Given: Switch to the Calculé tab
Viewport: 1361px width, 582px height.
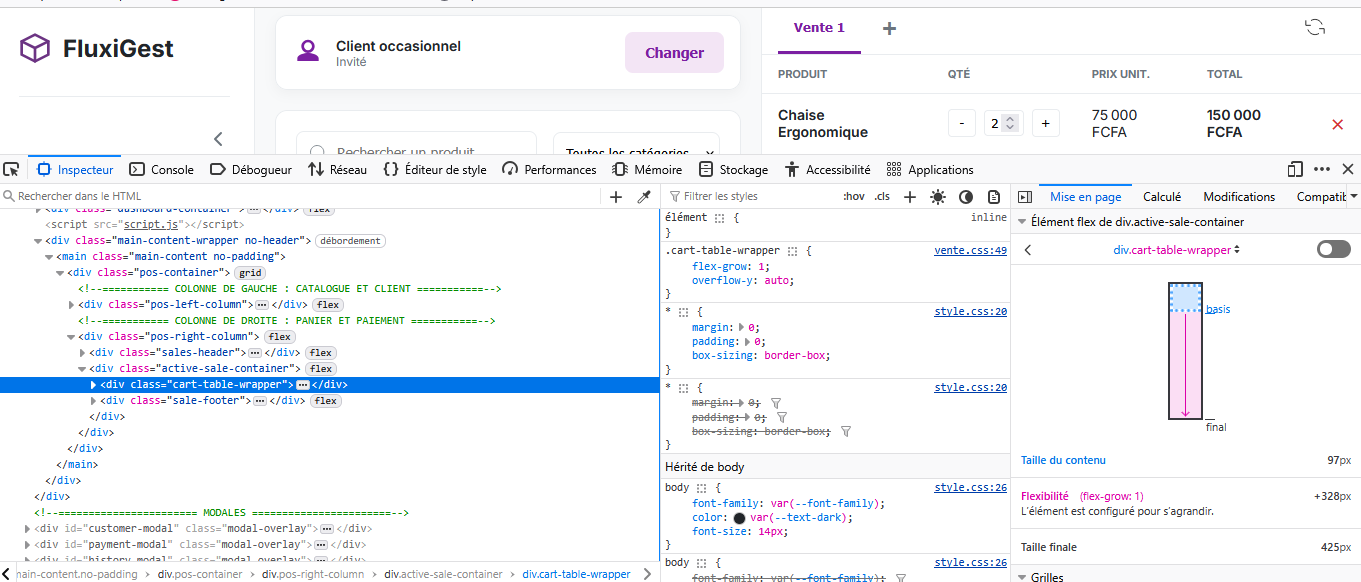Looking at the screenshot, I should pyautogui.click(x=1162, y=197).
